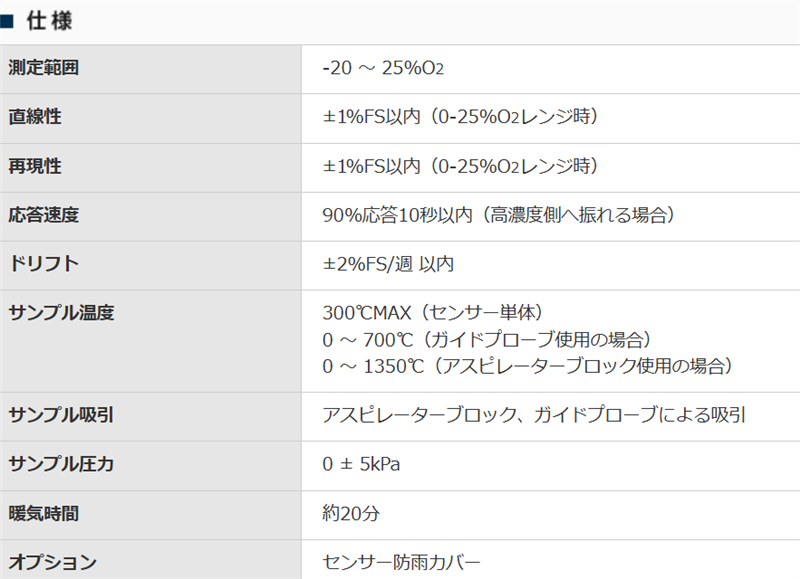800x579 pixels.
Task: Click the サンプル圧力 row label
Action: pyautogui.click(x=61, y=464)
